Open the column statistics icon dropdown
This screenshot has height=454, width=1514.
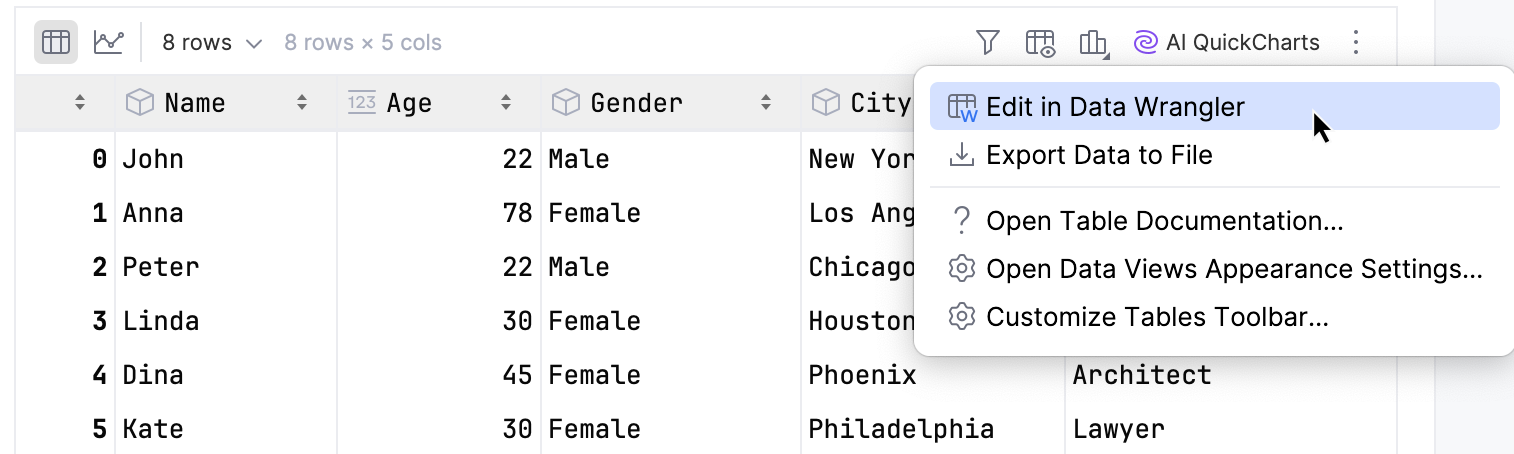point(1093,42)
